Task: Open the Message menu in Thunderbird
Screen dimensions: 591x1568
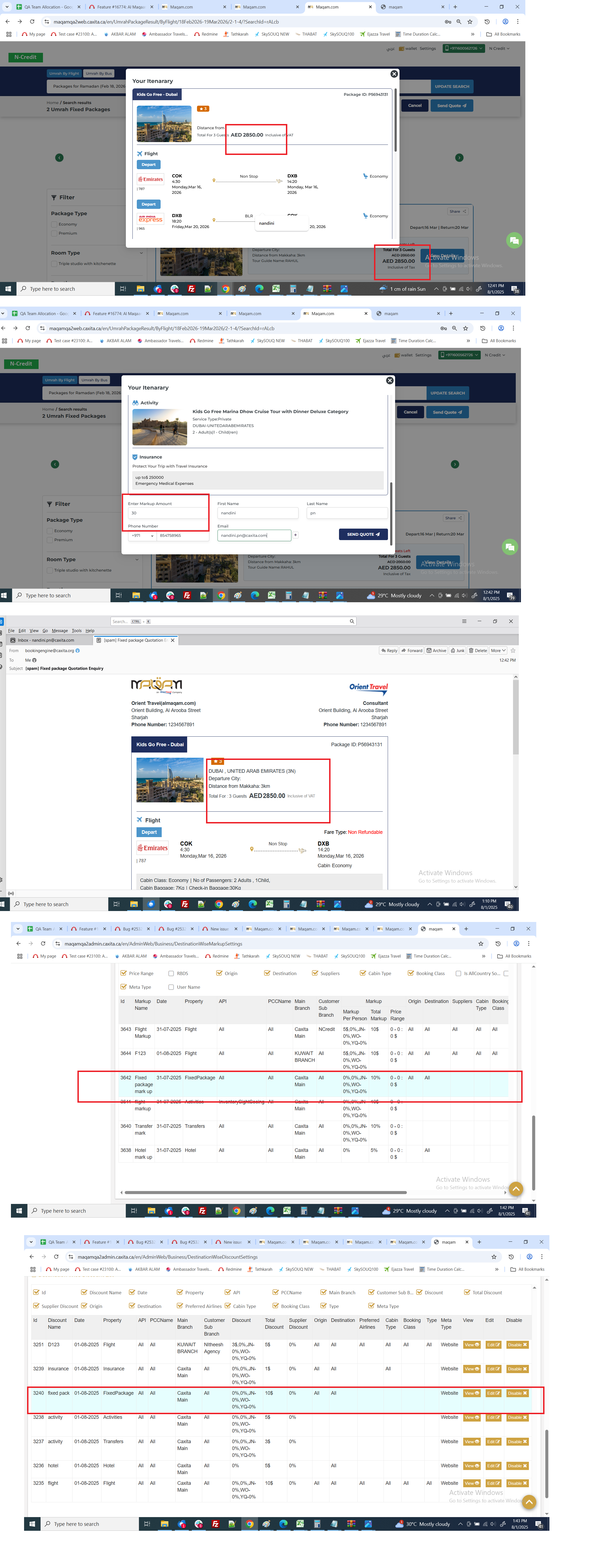Action: coord(60,631)
